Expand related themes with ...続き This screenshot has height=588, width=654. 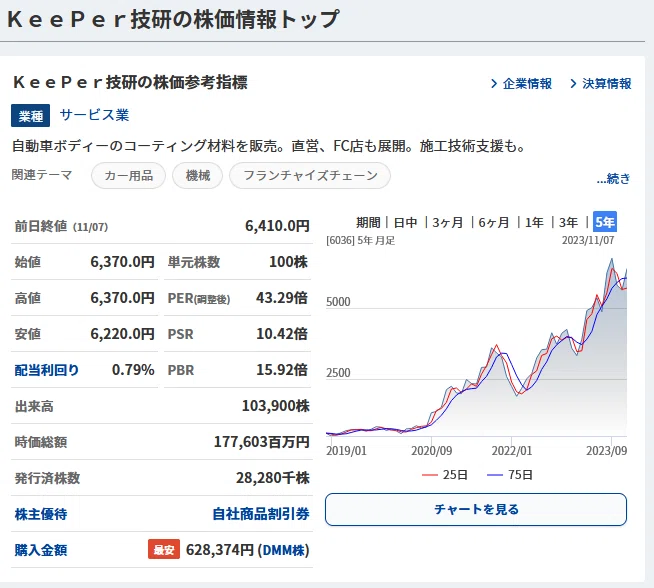tap(613, 178)
